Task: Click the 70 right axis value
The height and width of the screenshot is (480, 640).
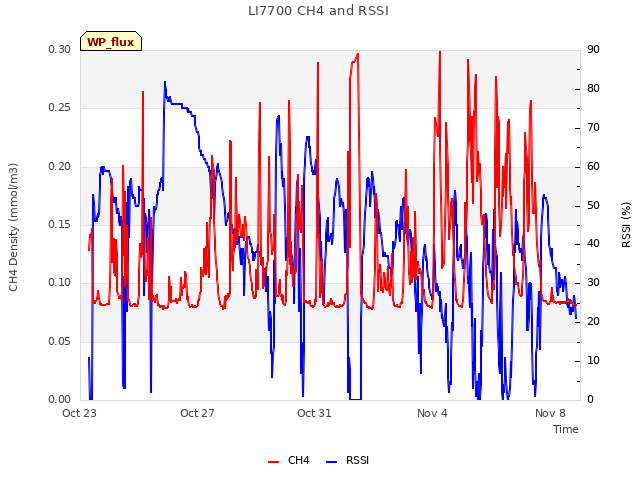Action: 593,128
